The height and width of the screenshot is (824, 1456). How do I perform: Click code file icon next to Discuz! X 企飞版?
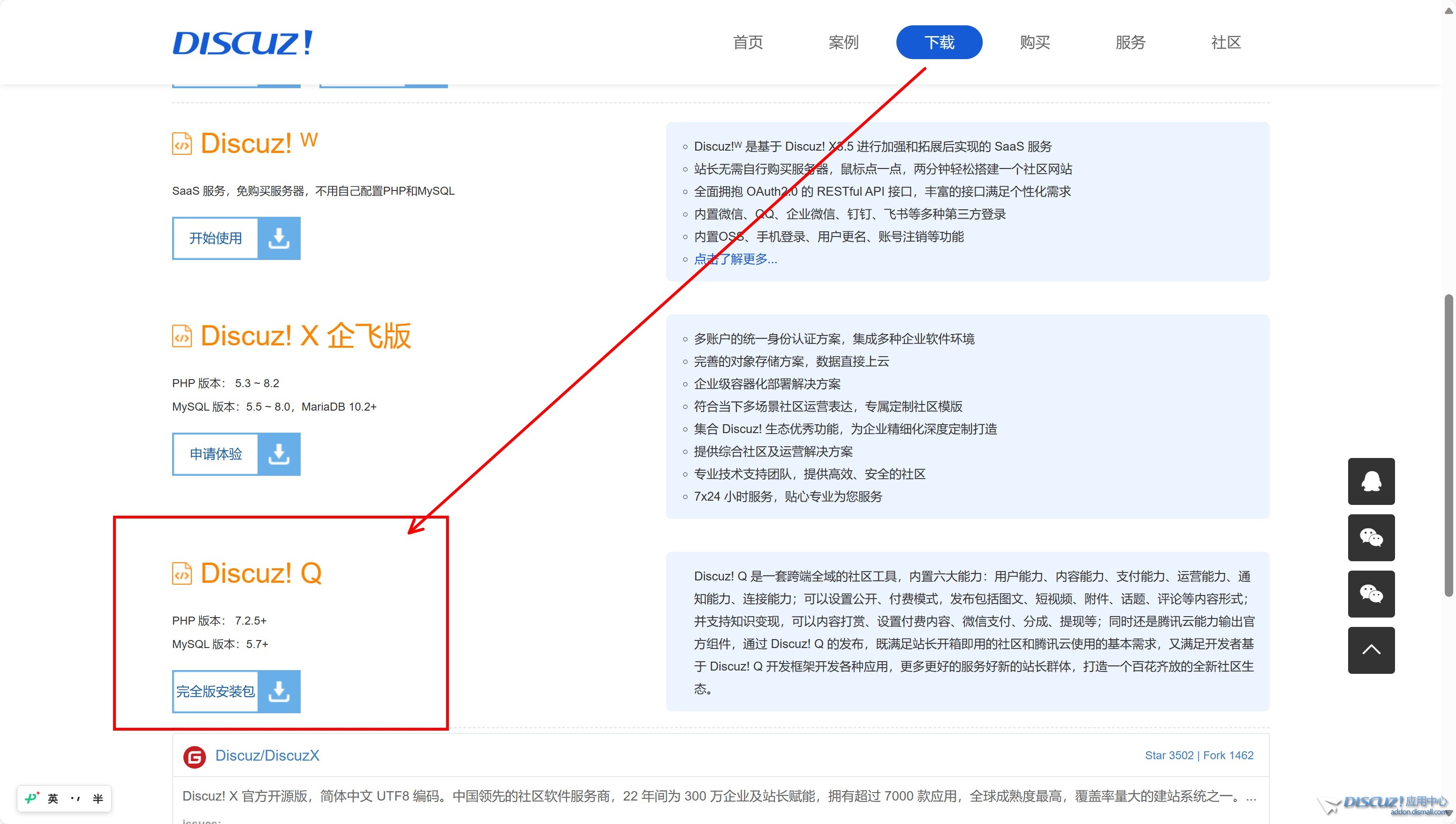point(182,336)
